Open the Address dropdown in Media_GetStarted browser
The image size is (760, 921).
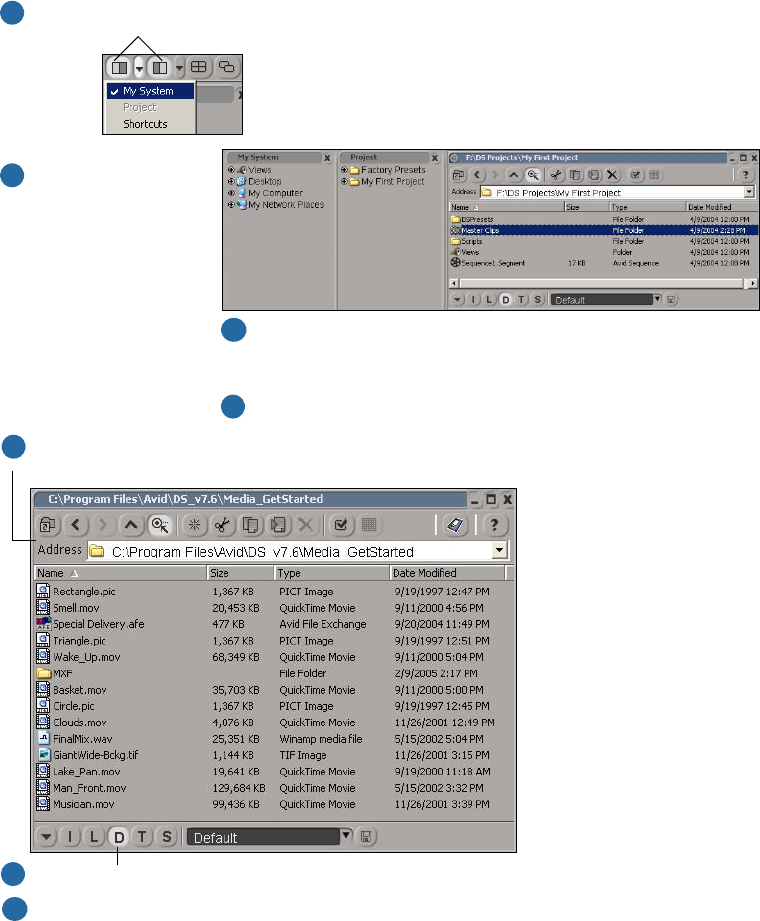click(499, 551)
